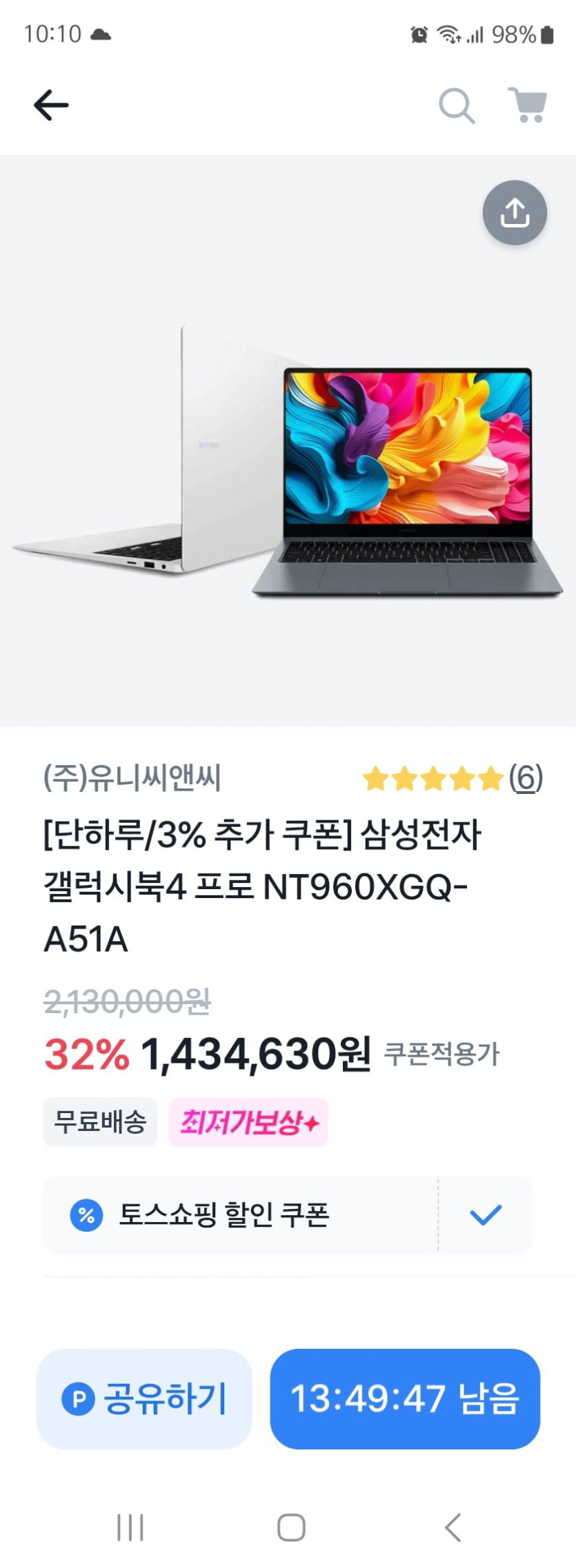Screen dimensions: 576x1568
Task: Open the search magnifier icon
Action: [457, 105]
